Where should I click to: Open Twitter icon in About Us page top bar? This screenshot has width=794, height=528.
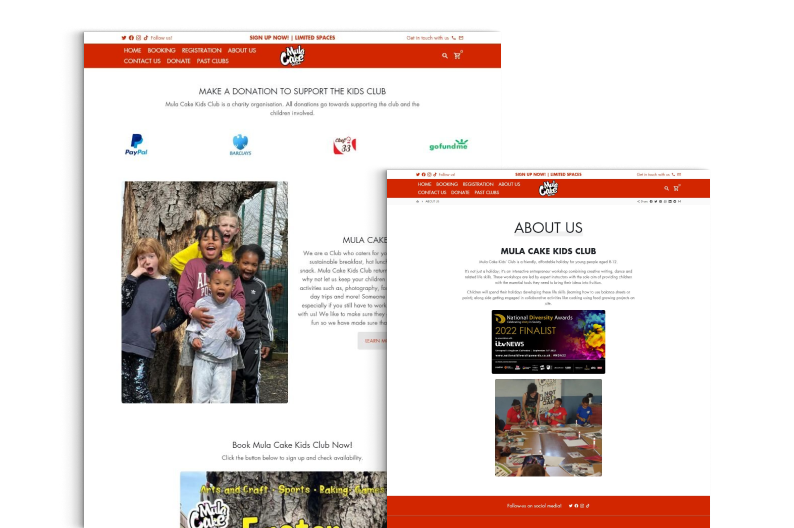pos(418,175)
